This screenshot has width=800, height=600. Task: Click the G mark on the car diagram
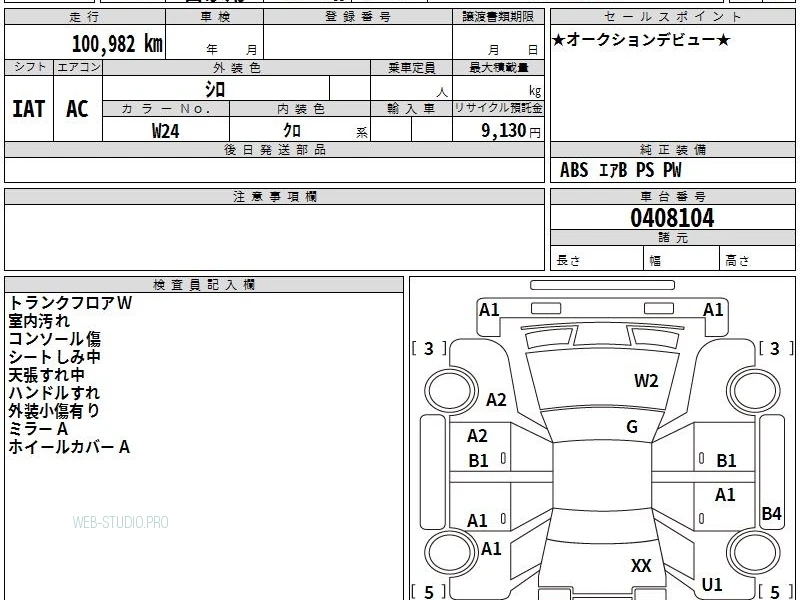(632, 427)
